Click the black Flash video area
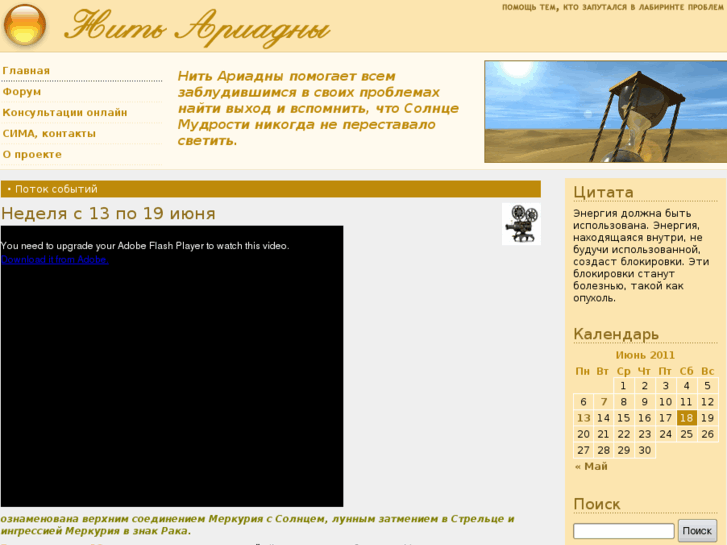Viewport: 727px width, 545px height. pos(172,366)
